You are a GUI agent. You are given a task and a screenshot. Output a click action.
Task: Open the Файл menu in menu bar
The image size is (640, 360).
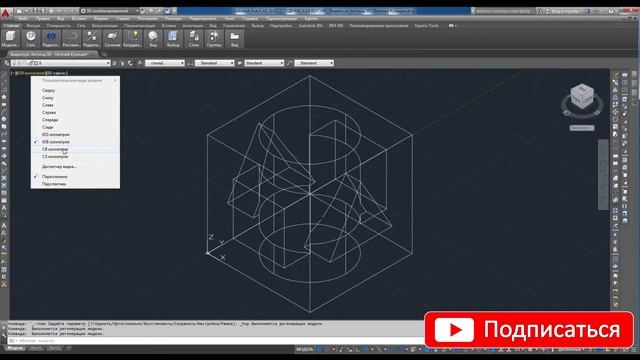[x=23, y=19]
